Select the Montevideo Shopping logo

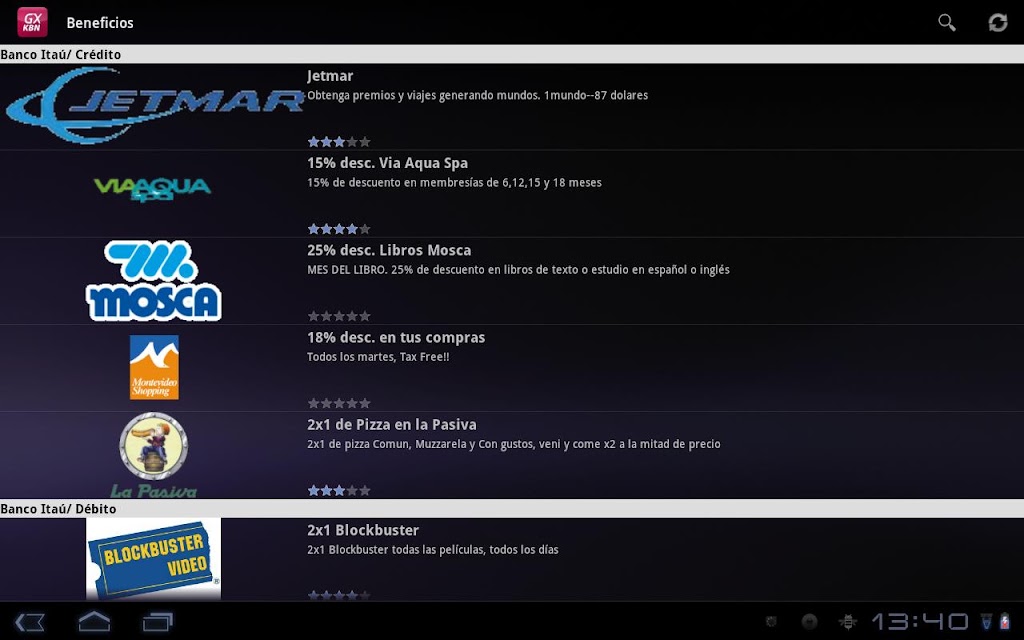coord(154,367)
